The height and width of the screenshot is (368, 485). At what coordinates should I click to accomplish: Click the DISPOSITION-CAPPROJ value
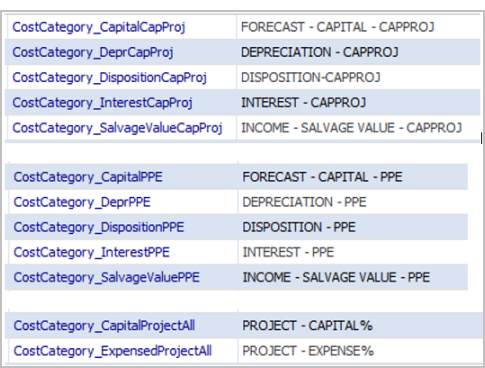(x=311, y=77)
